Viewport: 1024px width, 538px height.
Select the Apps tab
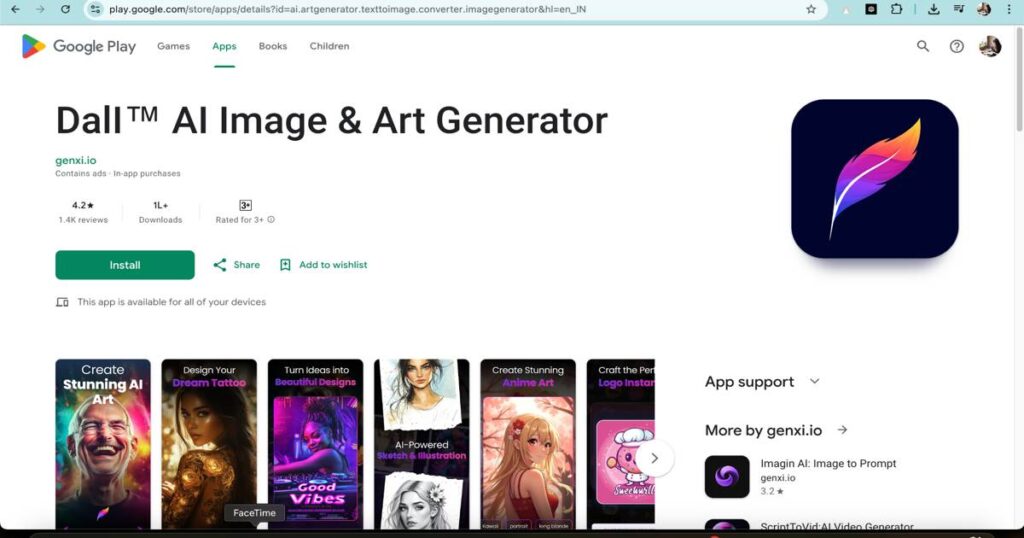click(224, 46)
